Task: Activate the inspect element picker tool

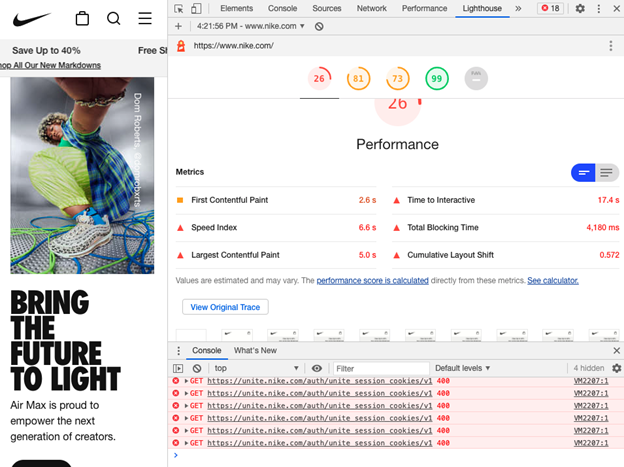Action: point(178,8)
